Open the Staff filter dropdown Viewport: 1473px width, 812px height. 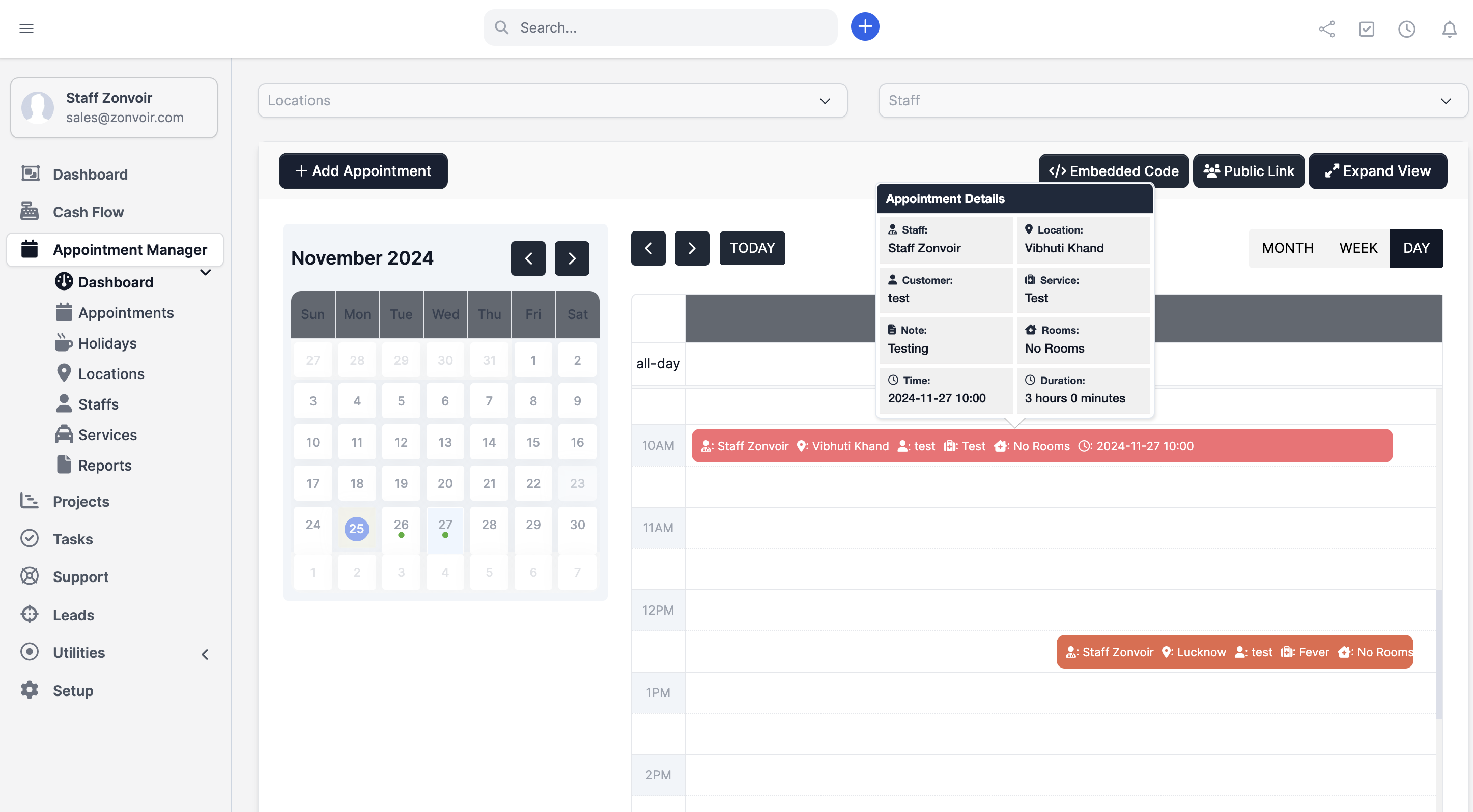coord(1172,101)
